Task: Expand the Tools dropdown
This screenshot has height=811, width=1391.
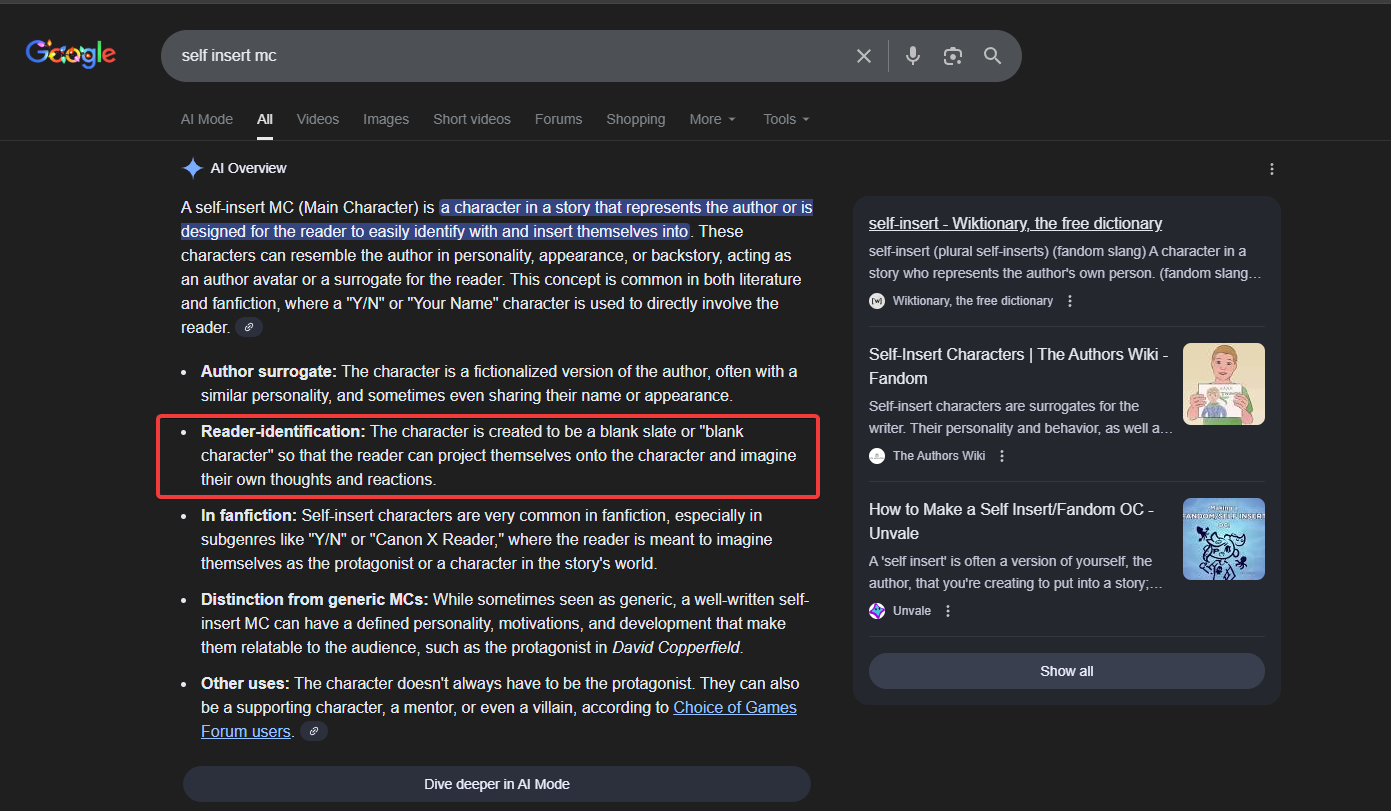Action: (786, 119)
